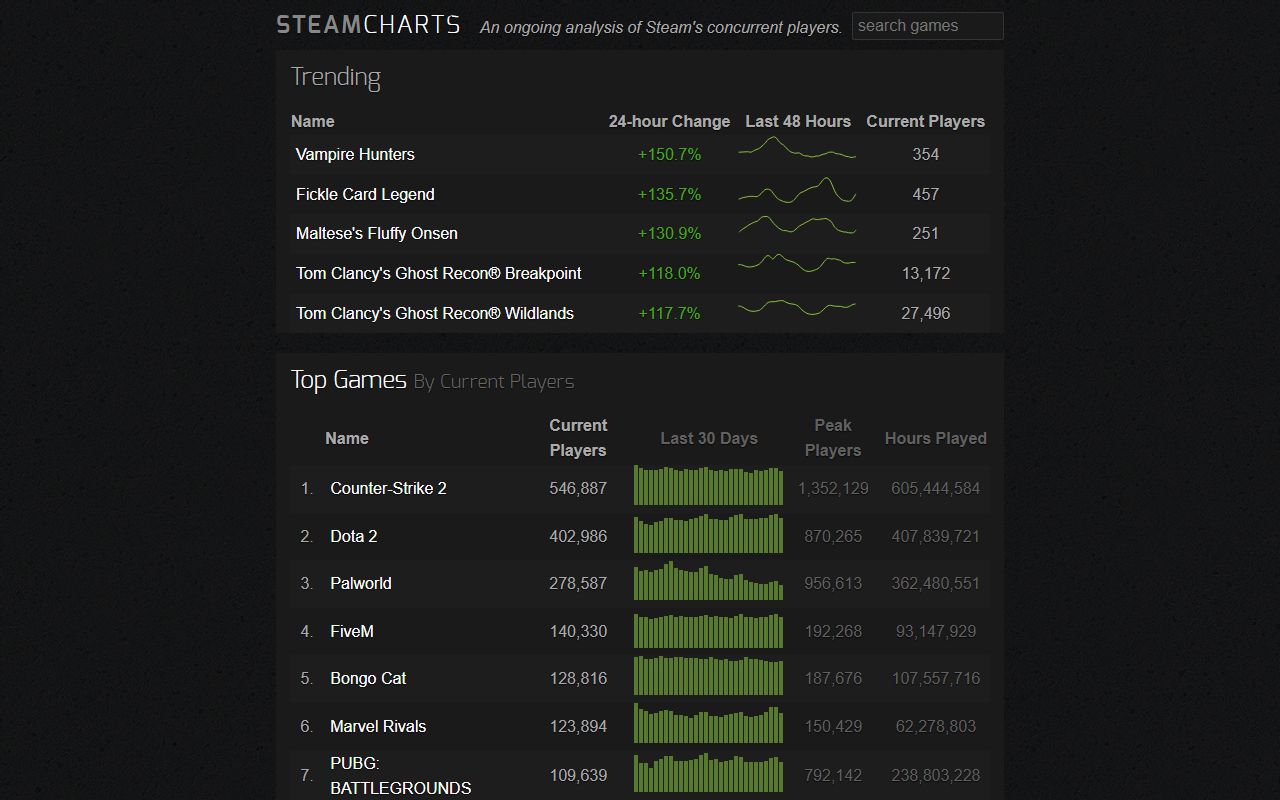
Task: Open Marvel Rivals game page
Action: [x=378, y=726]
